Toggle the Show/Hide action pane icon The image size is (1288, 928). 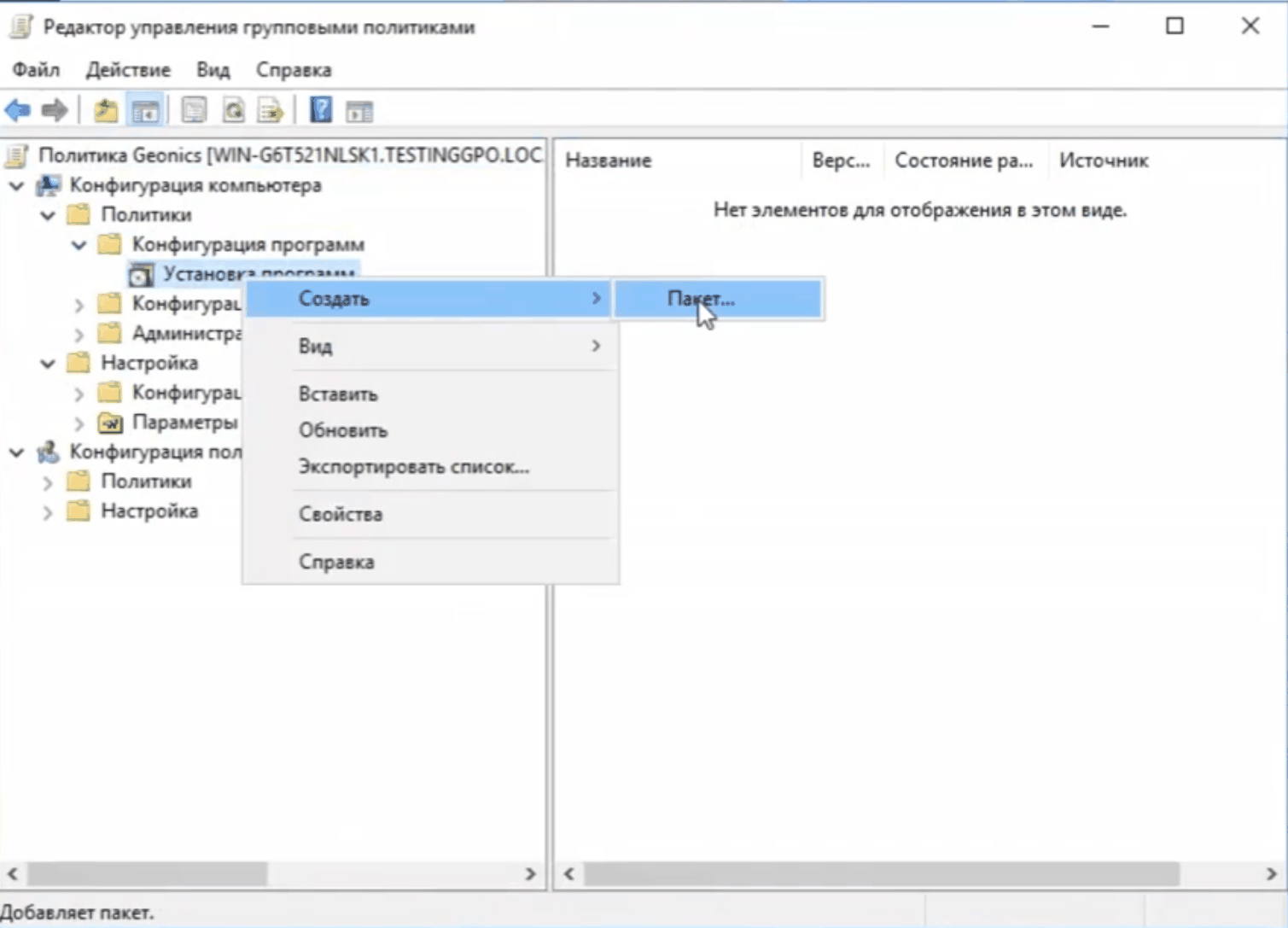click(x=359, y=110)
